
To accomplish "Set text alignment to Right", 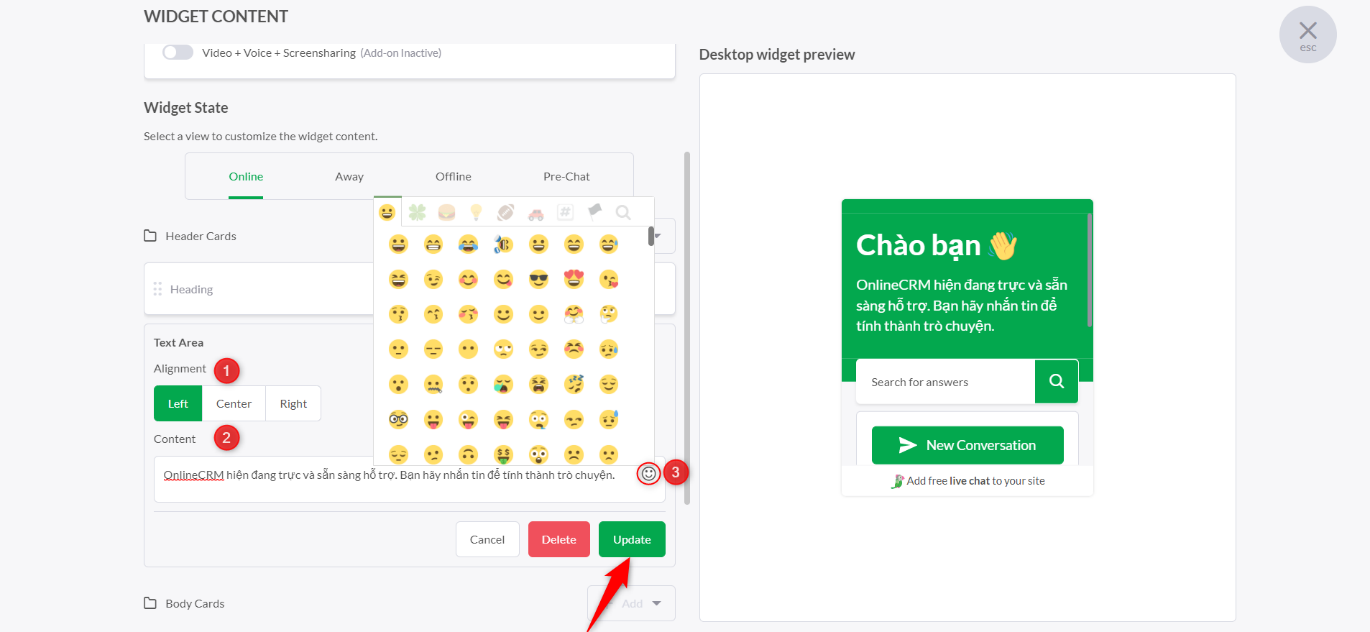I will [293, 404].
